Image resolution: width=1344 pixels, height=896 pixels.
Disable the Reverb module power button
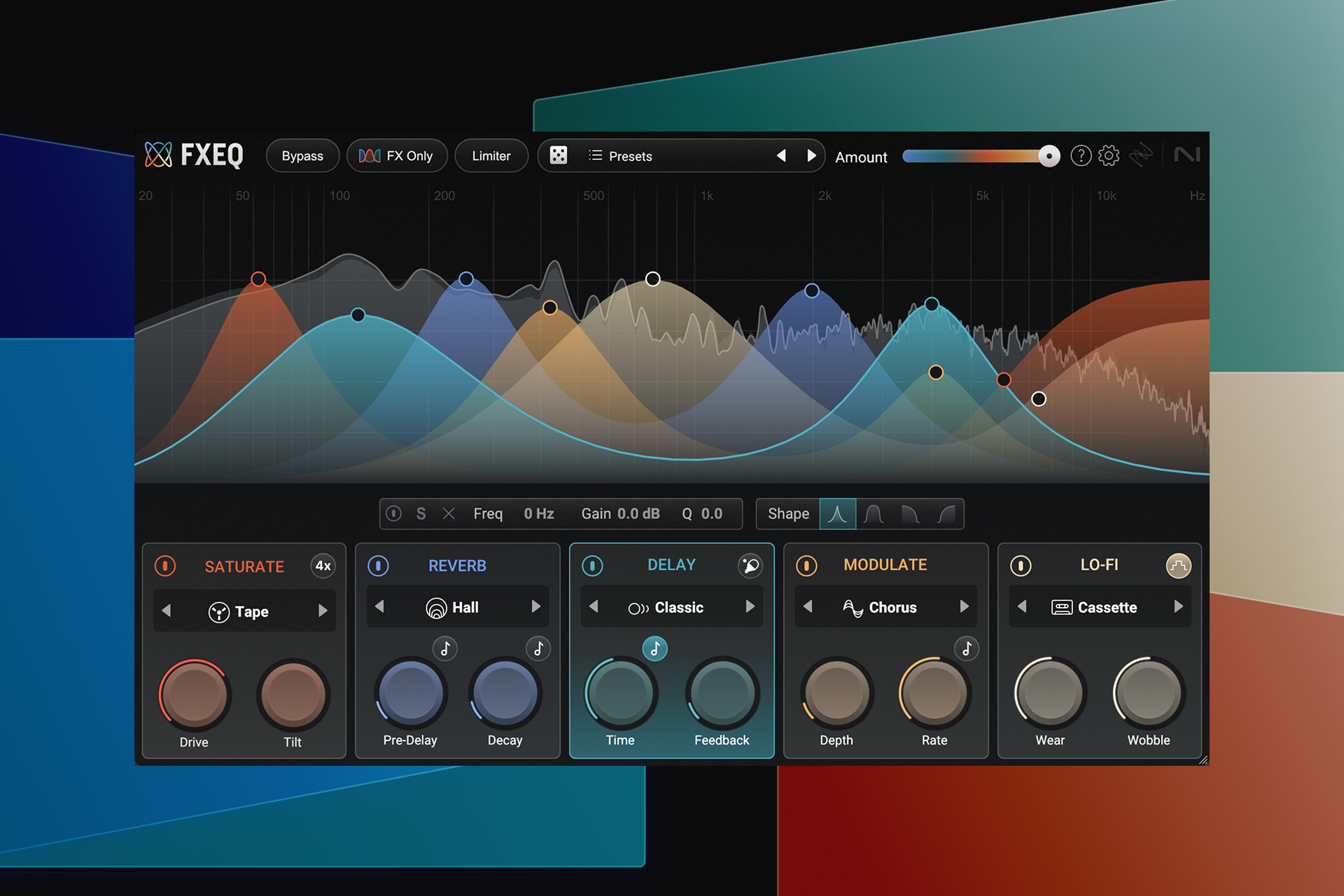(379, 566)
